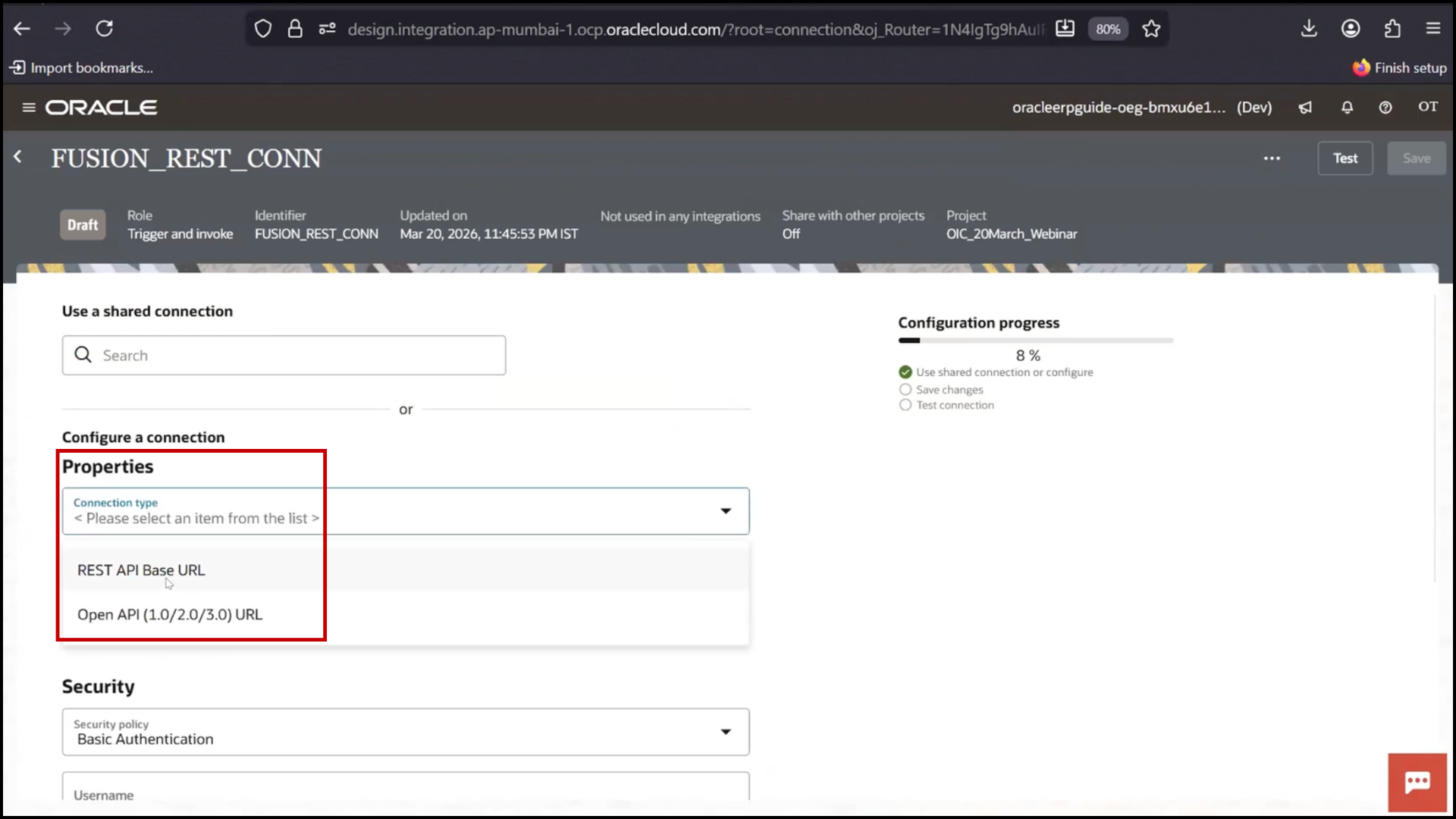This screenshot has width=1456, height=819.
Task: Select Open API (1.0/2.0/3.0) URL option
Action: (x=405, y=614)
